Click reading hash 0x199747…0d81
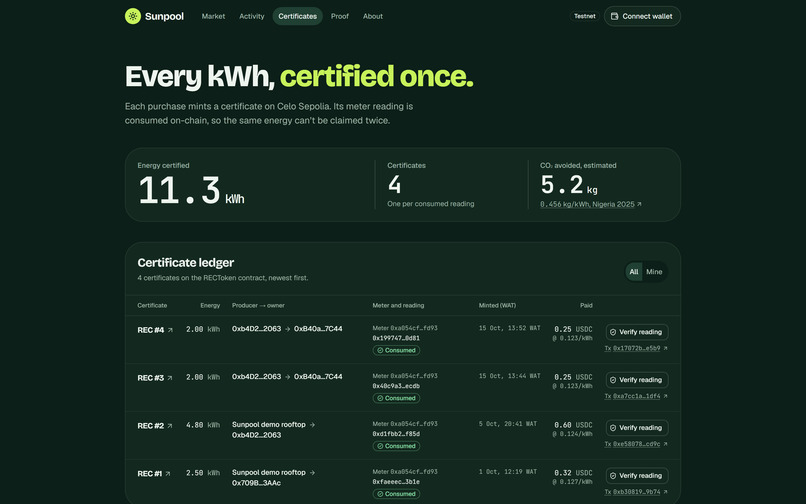The image size is (806, 504). point(396,338)
